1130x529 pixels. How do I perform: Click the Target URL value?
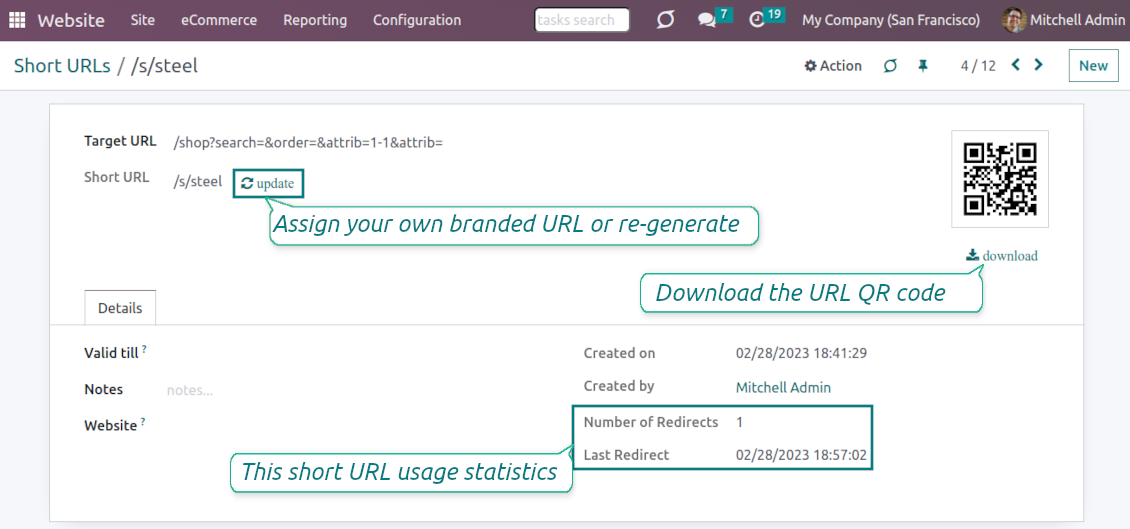pos(308,143)
